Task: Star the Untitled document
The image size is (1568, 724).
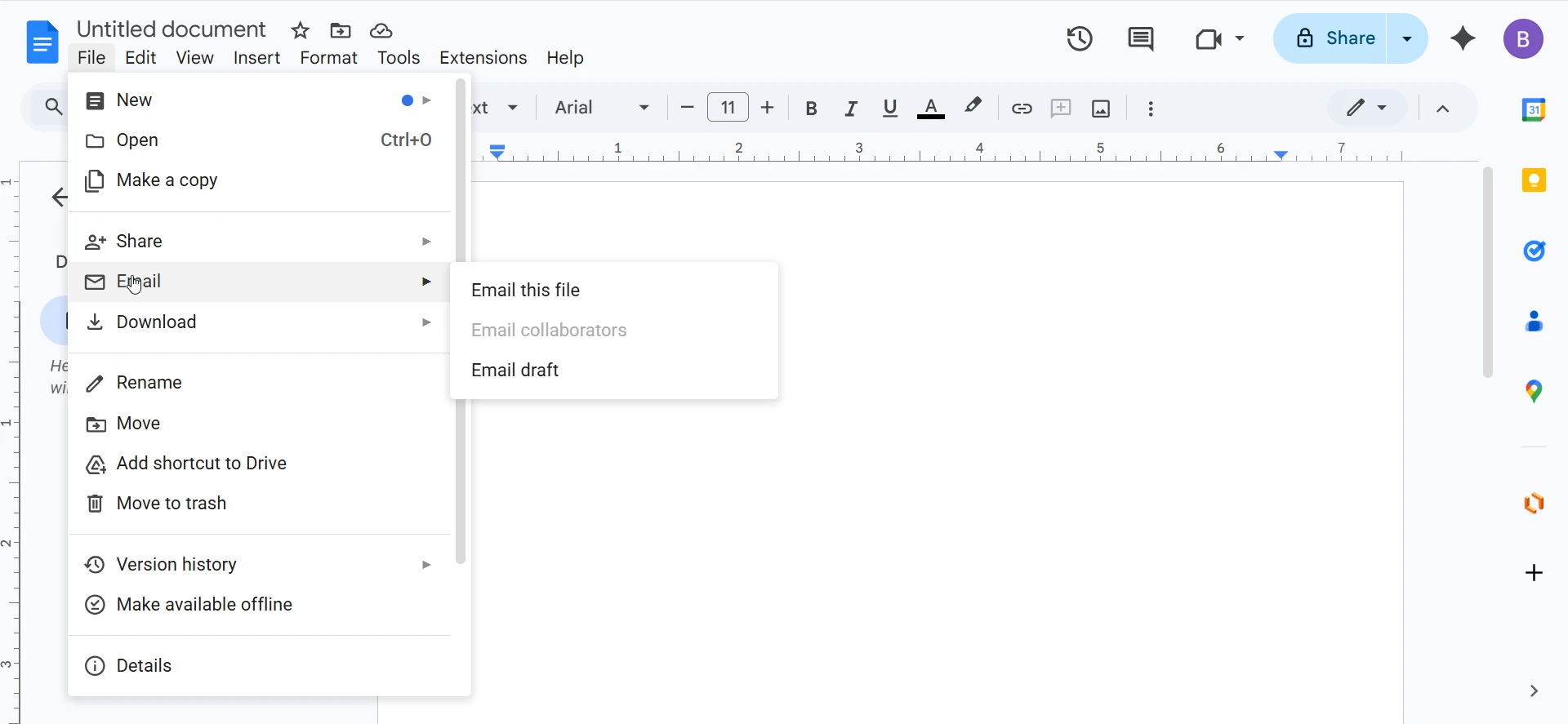Action: coord(301,31)
